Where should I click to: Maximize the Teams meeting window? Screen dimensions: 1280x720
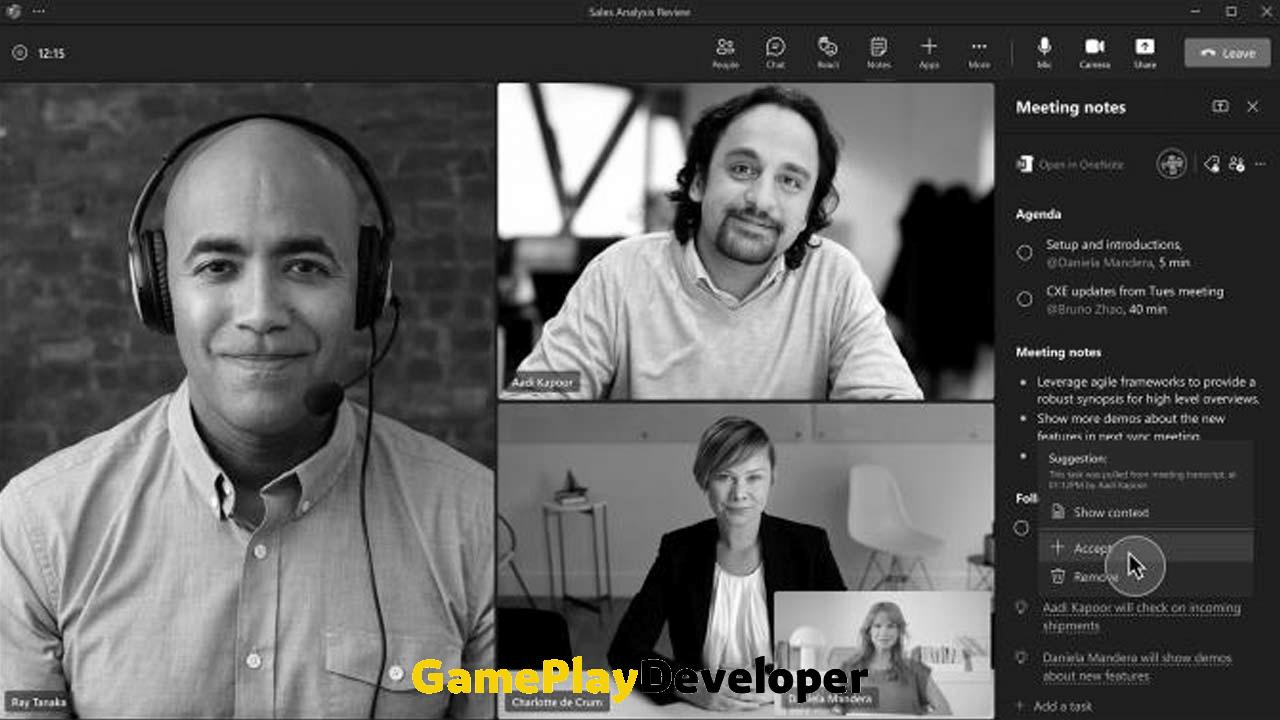point(1231,12)
